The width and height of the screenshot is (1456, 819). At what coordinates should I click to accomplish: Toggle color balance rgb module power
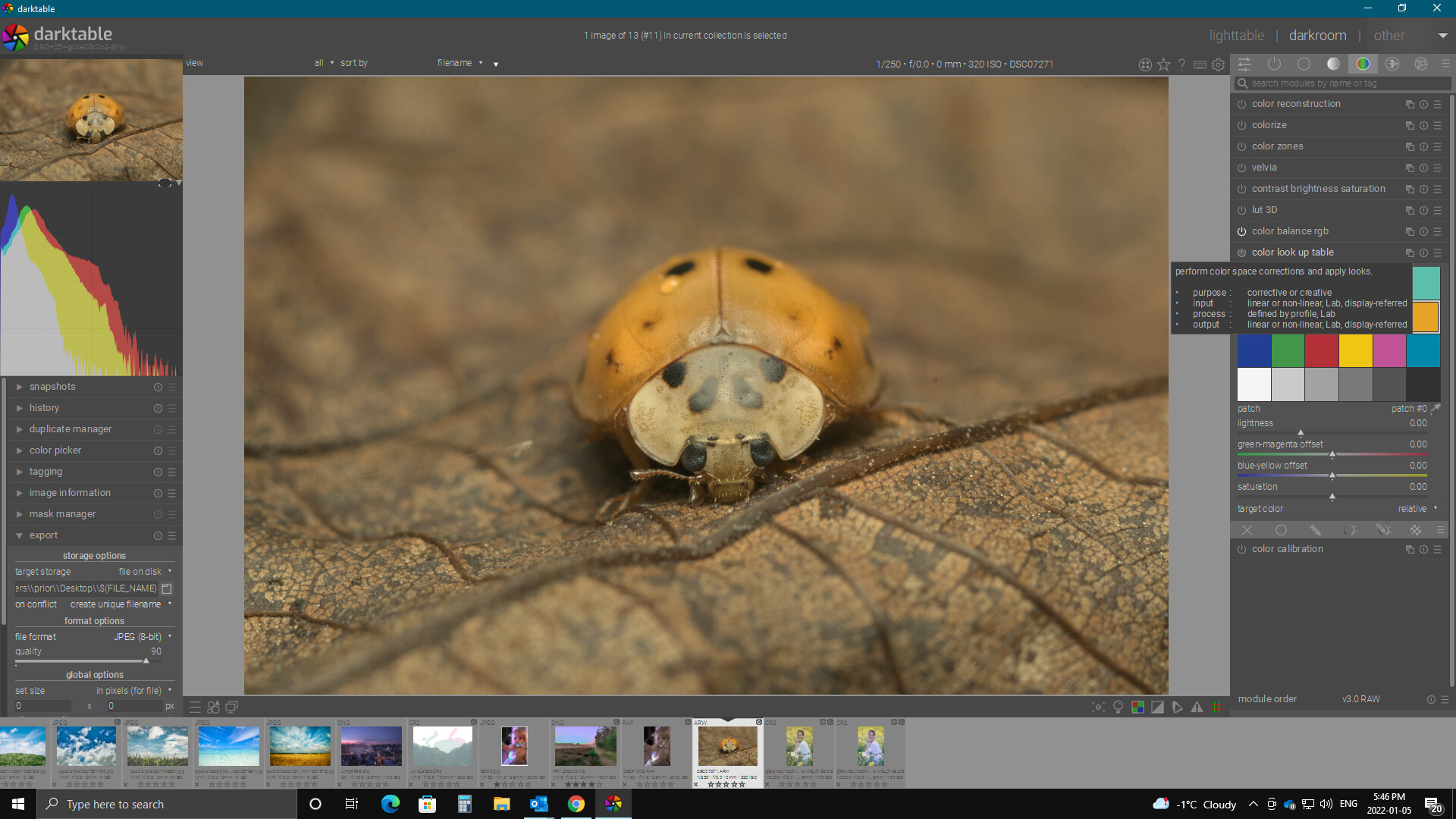(x=1241, y=231)
